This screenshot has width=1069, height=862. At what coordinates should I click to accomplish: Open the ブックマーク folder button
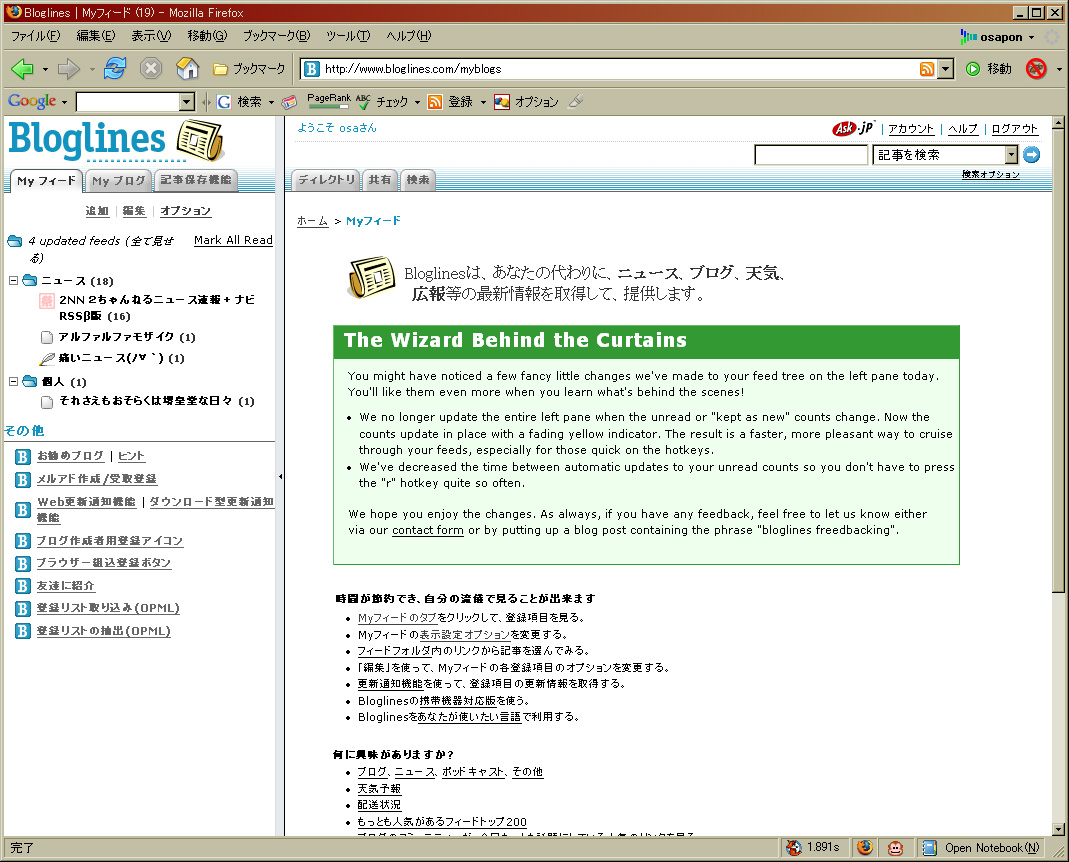pyautogui.click(x=249, y=69)
